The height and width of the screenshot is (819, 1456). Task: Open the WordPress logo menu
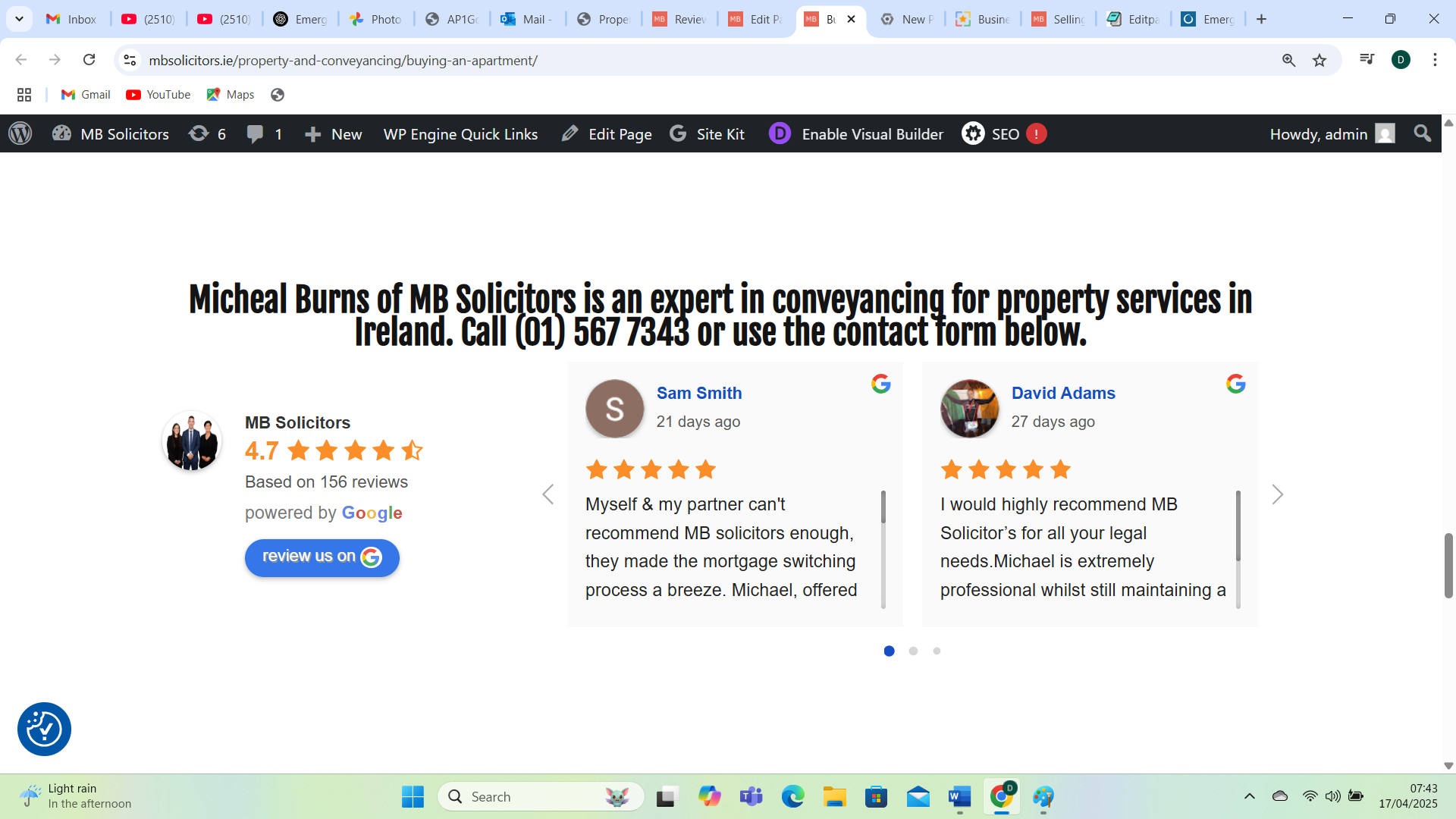click(20, 133)
